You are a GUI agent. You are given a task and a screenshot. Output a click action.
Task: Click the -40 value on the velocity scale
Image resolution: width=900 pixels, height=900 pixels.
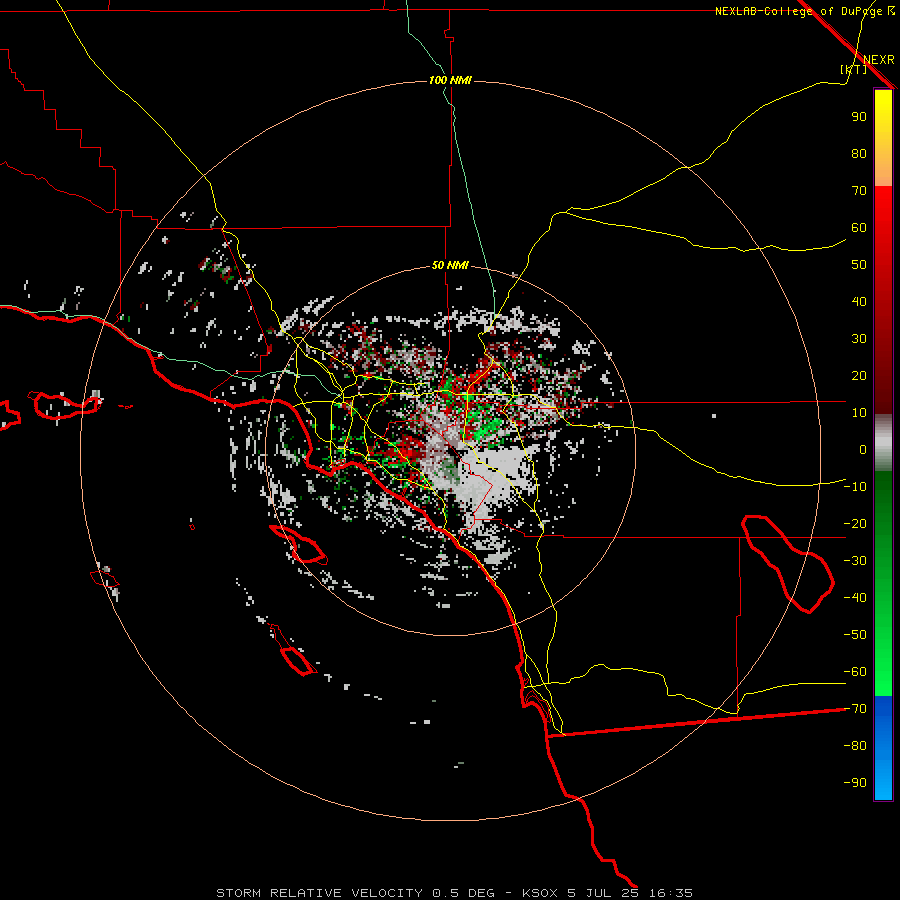tap(855, 598)
